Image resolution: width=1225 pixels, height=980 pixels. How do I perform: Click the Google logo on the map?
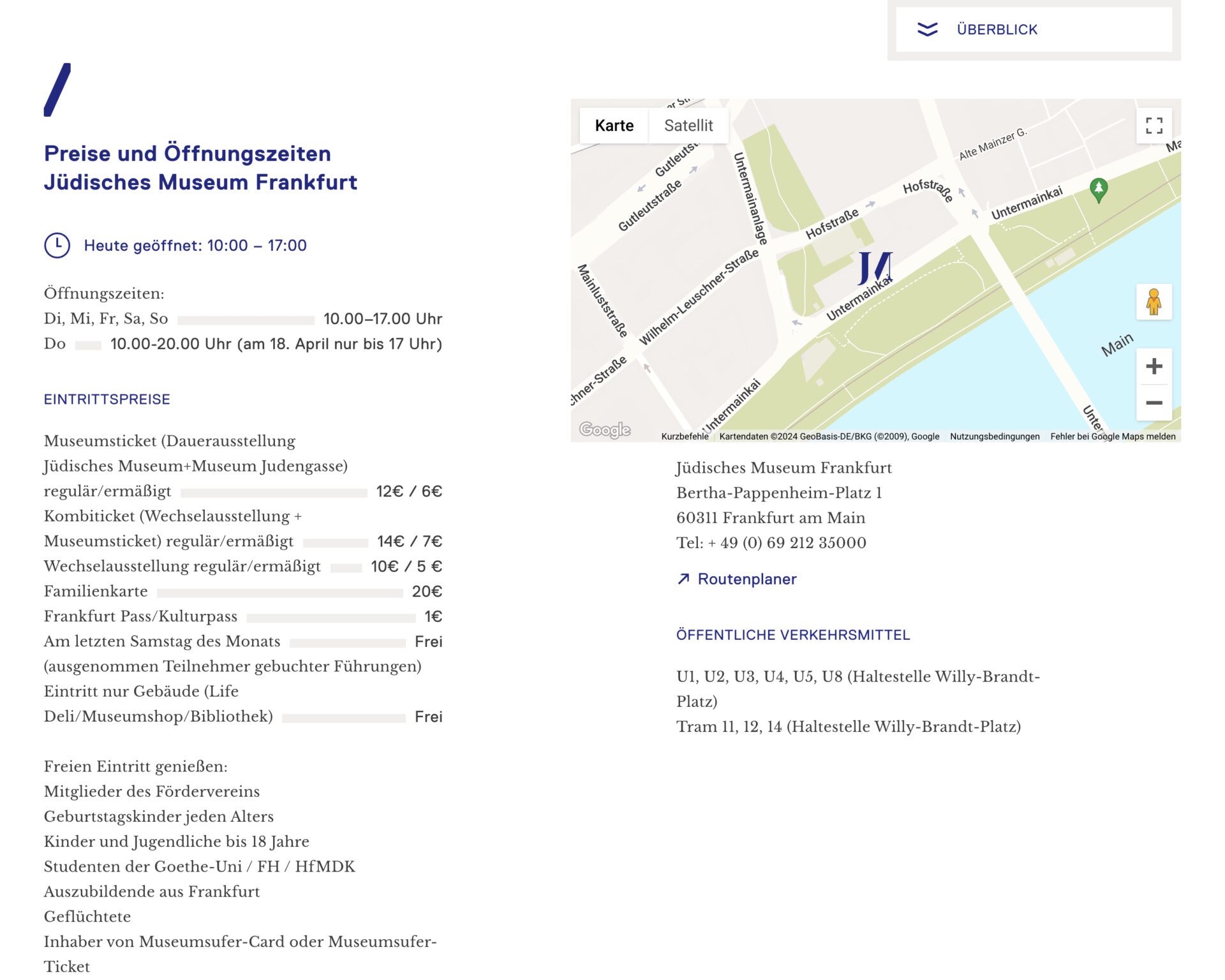pyautogui.click(x=604, y=430)
